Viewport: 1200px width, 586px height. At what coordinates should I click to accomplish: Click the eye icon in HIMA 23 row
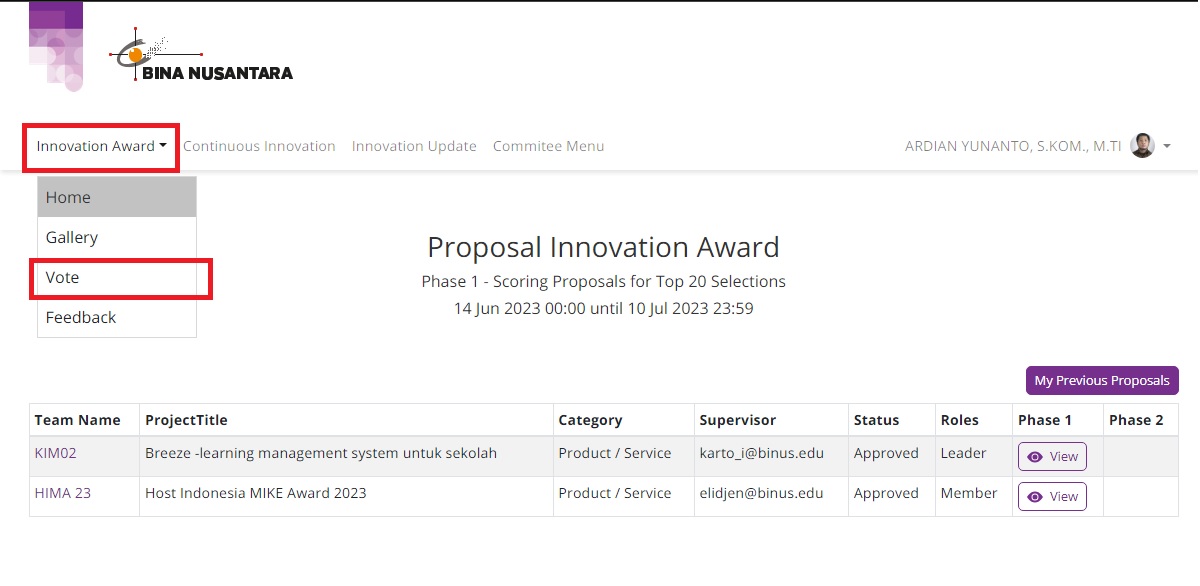(x=1035, y=497)
